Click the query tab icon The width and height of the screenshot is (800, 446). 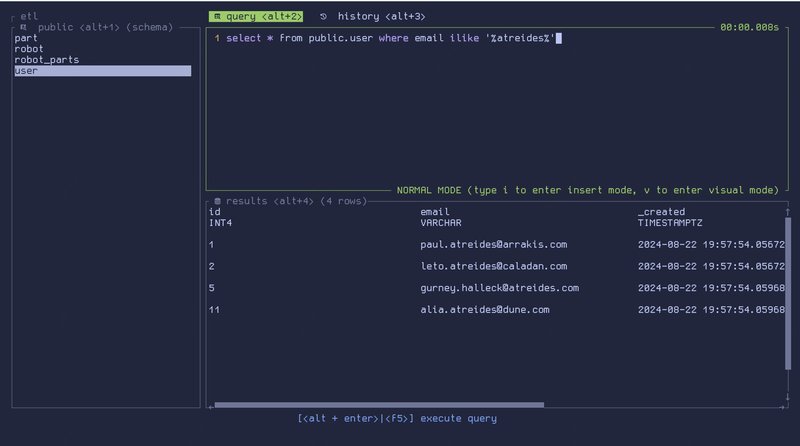(217, 17)
